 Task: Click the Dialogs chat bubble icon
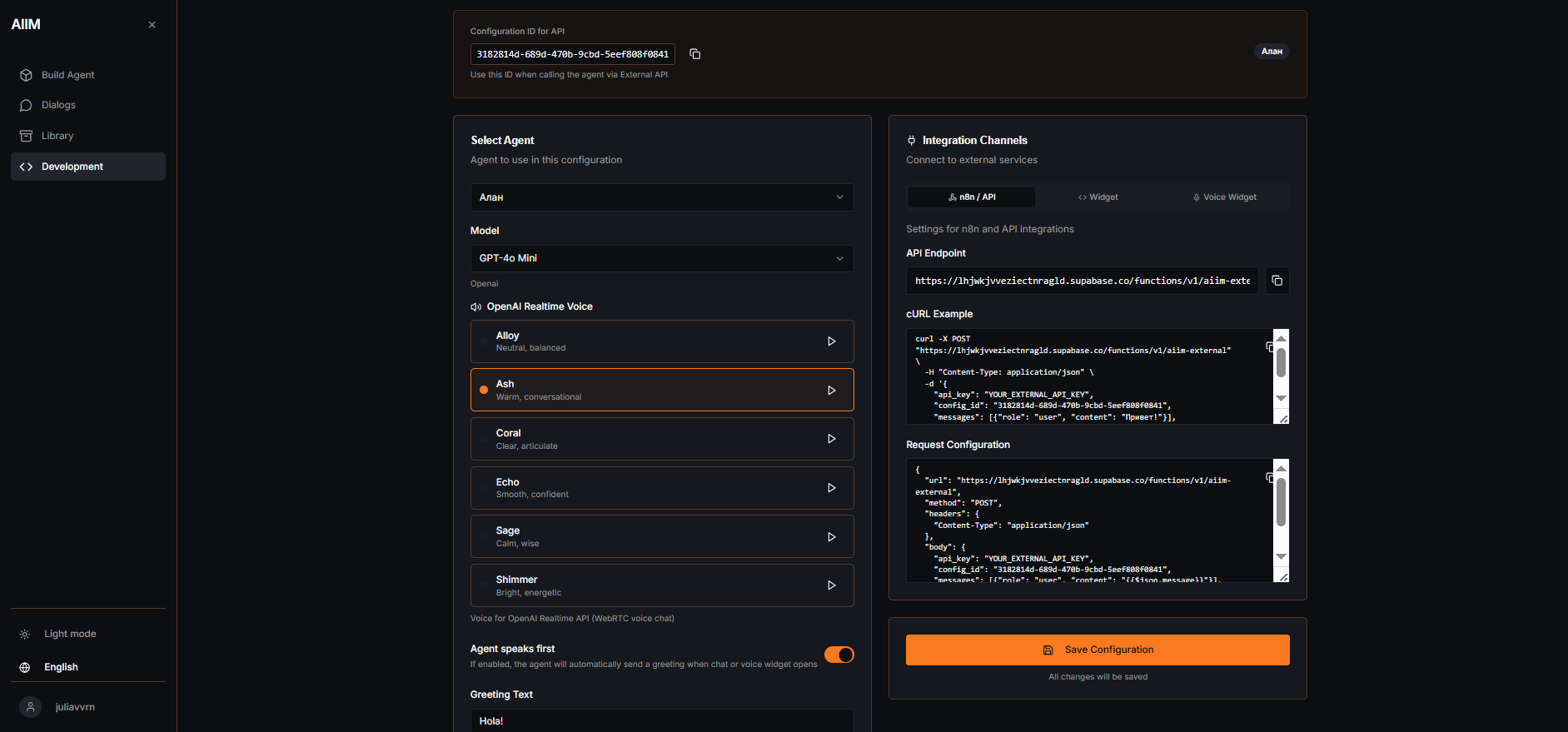point(26,105)
